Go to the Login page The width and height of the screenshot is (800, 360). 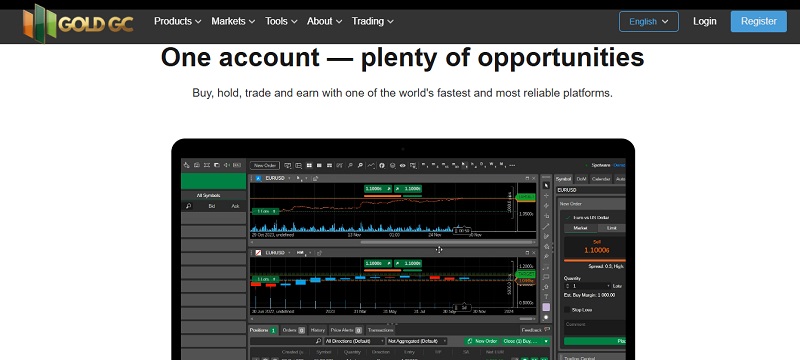[705, 21]
